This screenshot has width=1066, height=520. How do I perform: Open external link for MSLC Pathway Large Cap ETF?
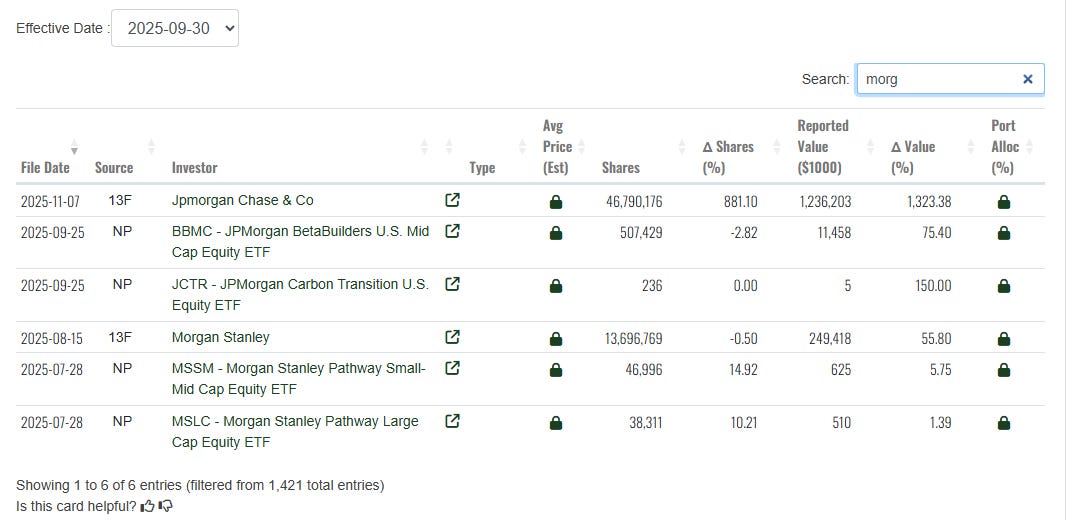452,421
